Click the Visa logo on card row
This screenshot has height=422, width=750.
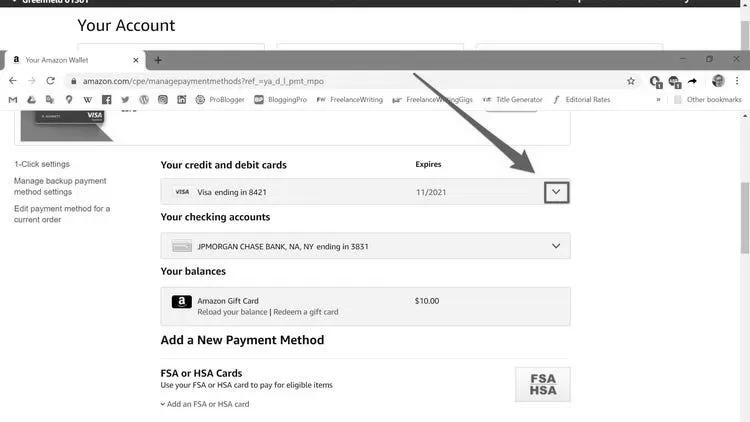pos(182,192)
